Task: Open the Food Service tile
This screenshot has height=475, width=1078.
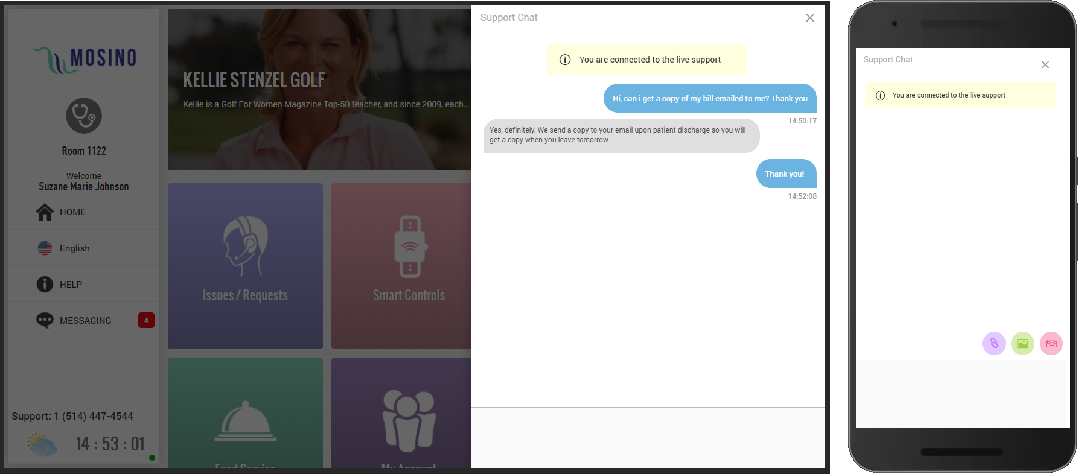Action: [245, 415]
